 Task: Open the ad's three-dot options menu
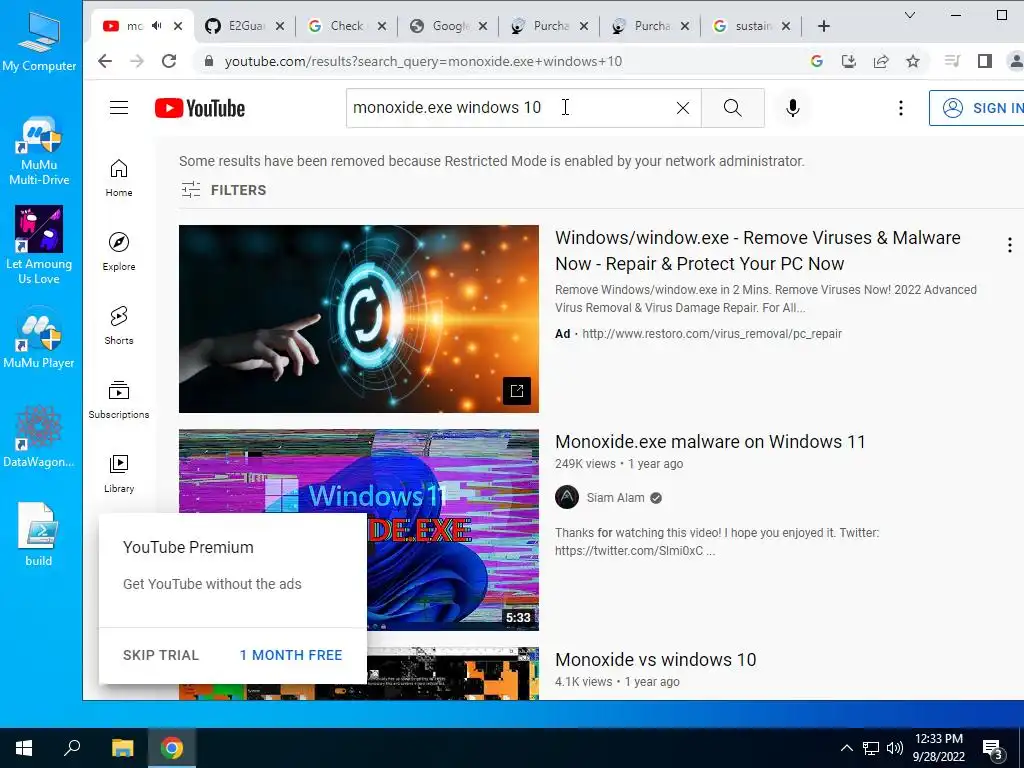(1010, 245)
